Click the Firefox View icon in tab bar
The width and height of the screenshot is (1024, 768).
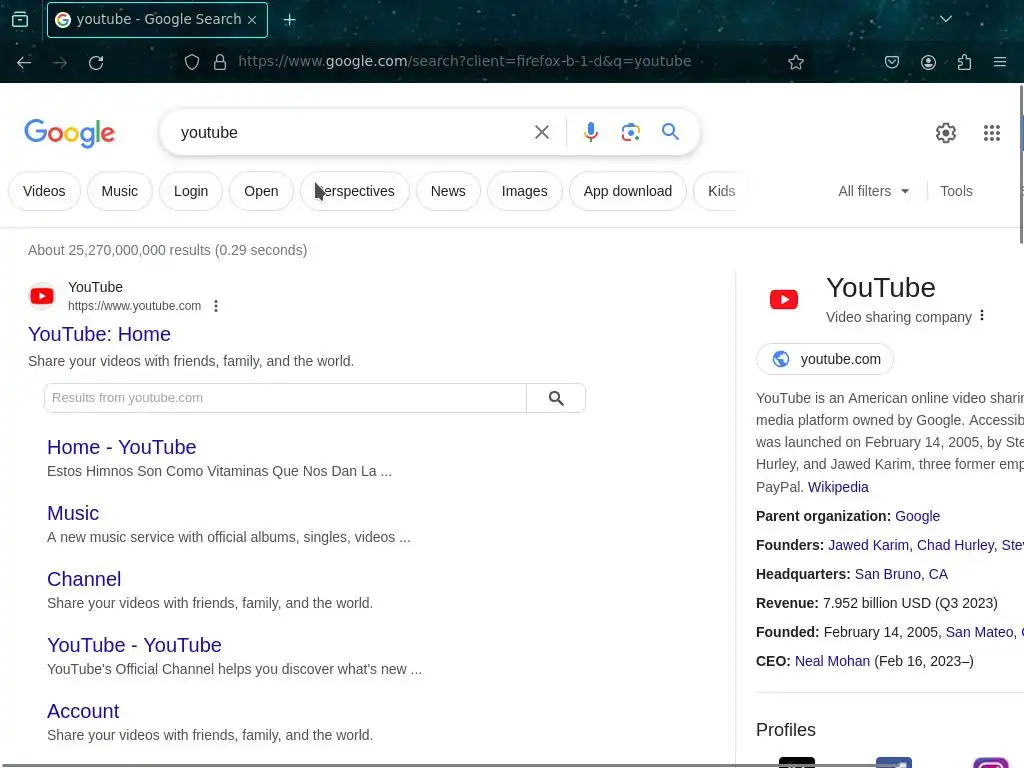coord(20,20)
